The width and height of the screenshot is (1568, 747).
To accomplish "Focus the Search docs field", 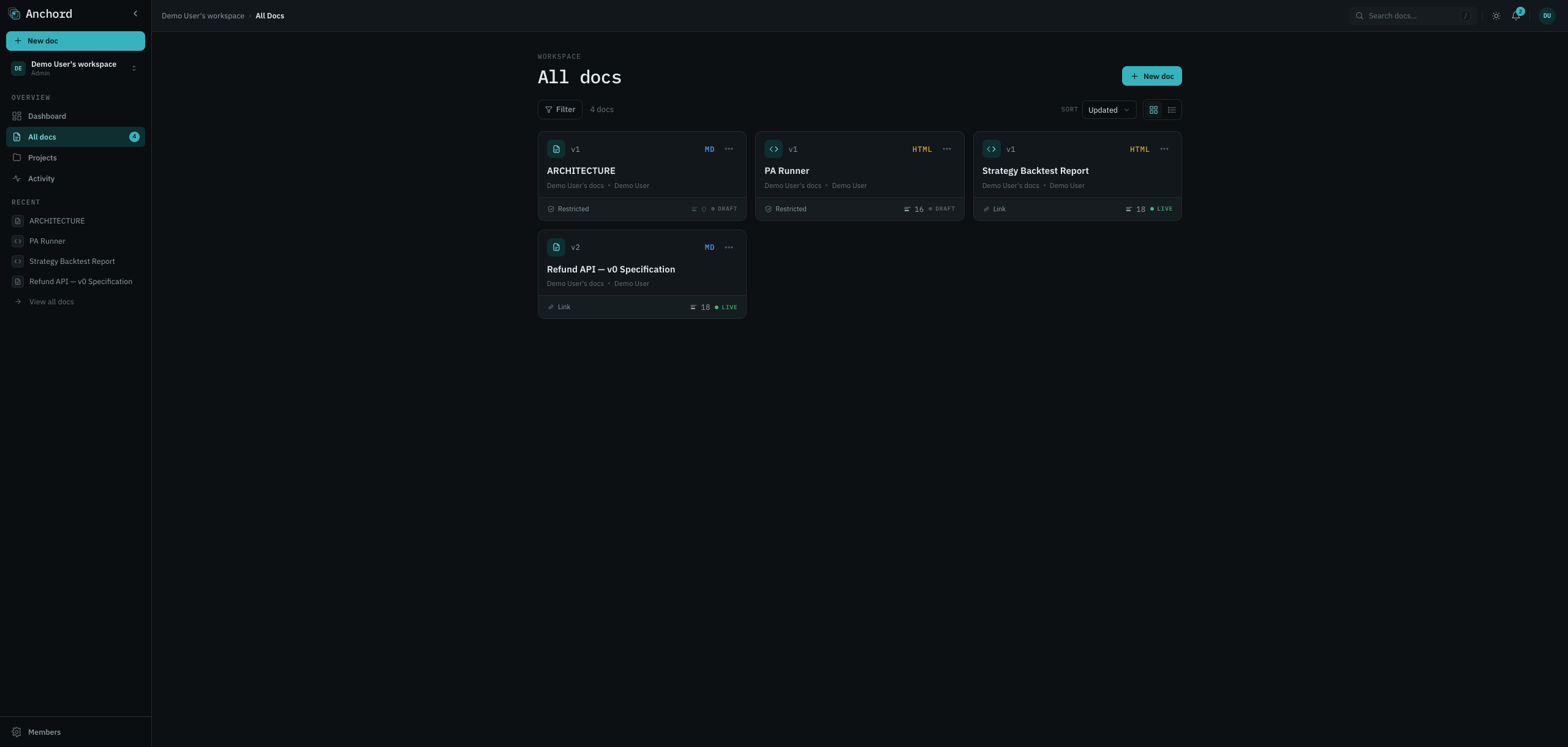I will tap(1412, 16).
